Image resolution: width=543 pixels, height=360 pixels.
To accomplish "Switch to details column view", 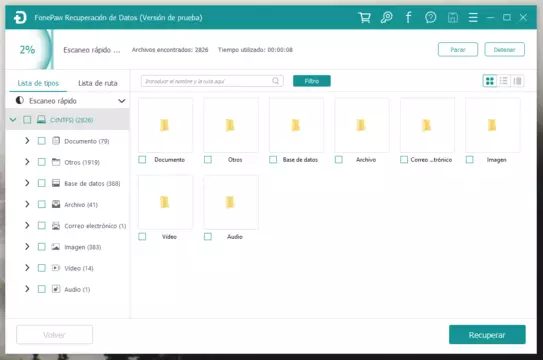I will click(518, 81).
